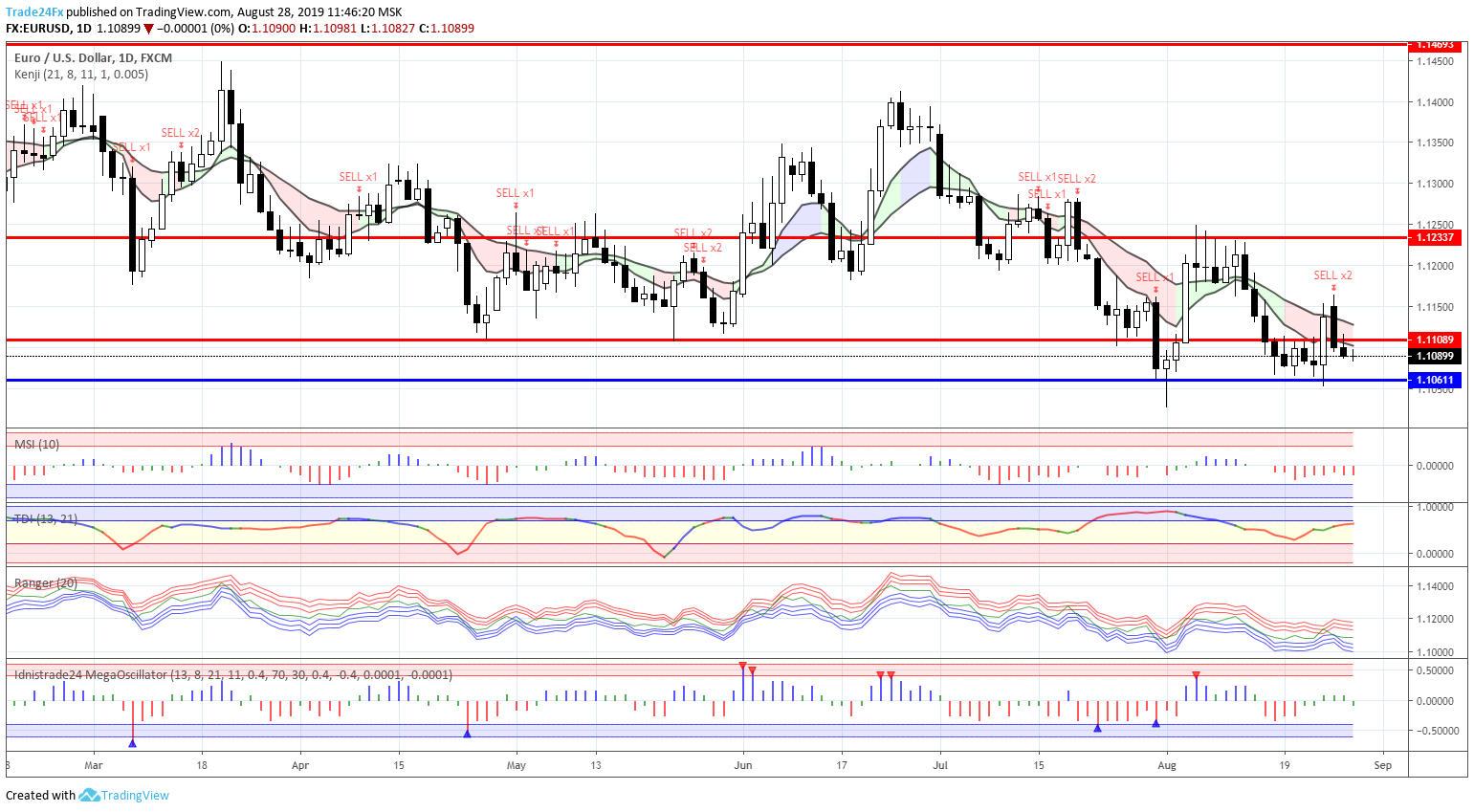1474x812 pixels.
Task: Click the red down-arrow change indicator
Action: [148, 29]
